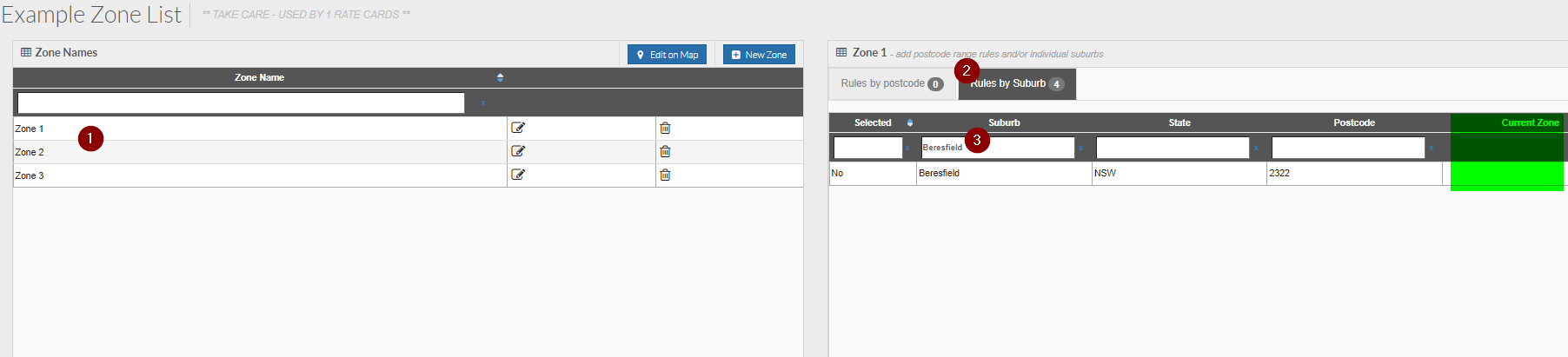Sort the Selected column arrows
This screenshot has height=357, width=1568.
910,122
